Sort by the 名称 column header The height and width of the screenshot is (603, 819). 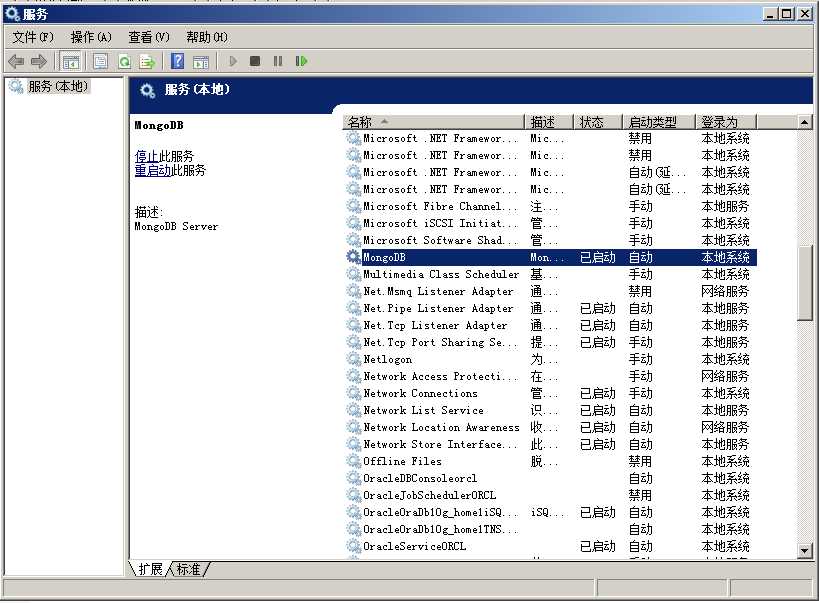[433, 122]
